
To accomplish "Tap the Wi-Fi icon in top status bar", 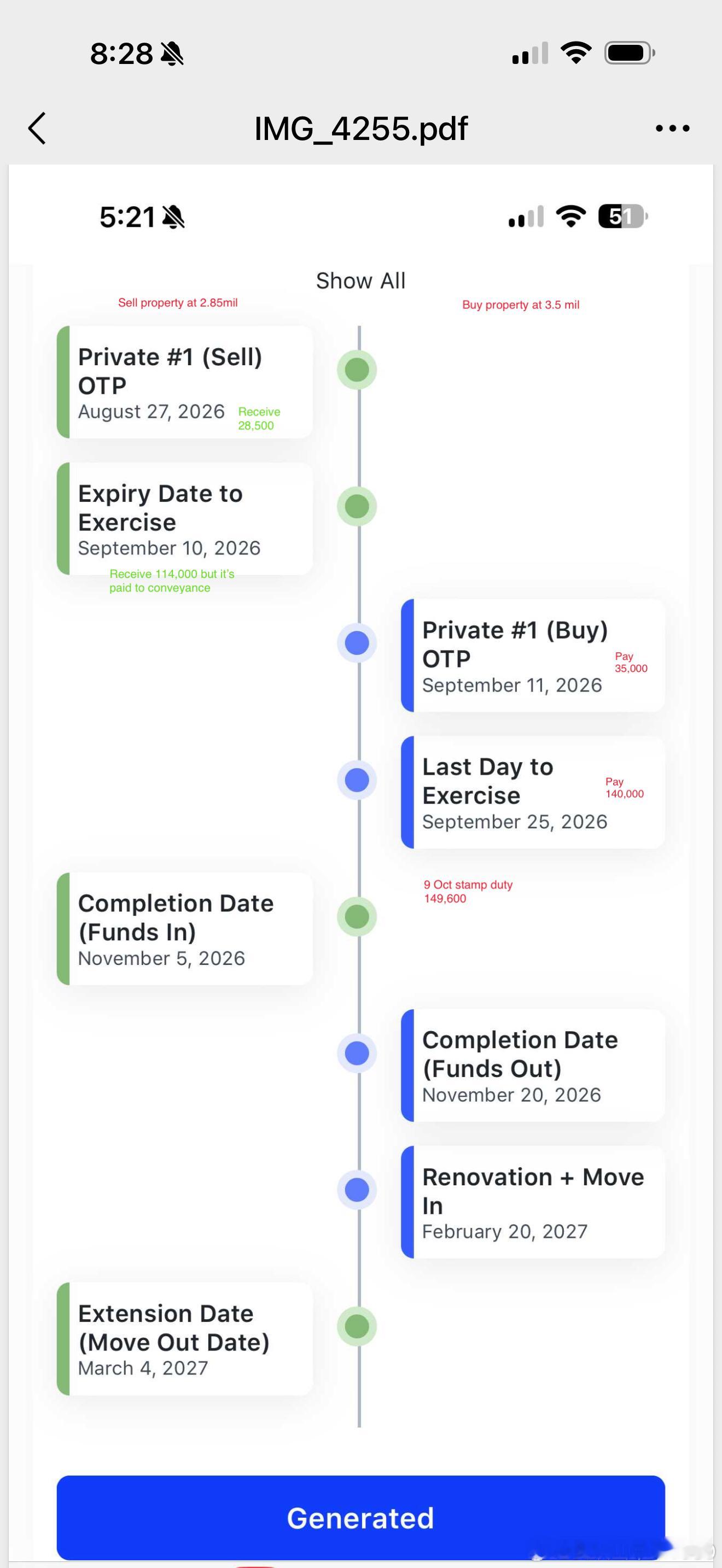I will 576,53.
